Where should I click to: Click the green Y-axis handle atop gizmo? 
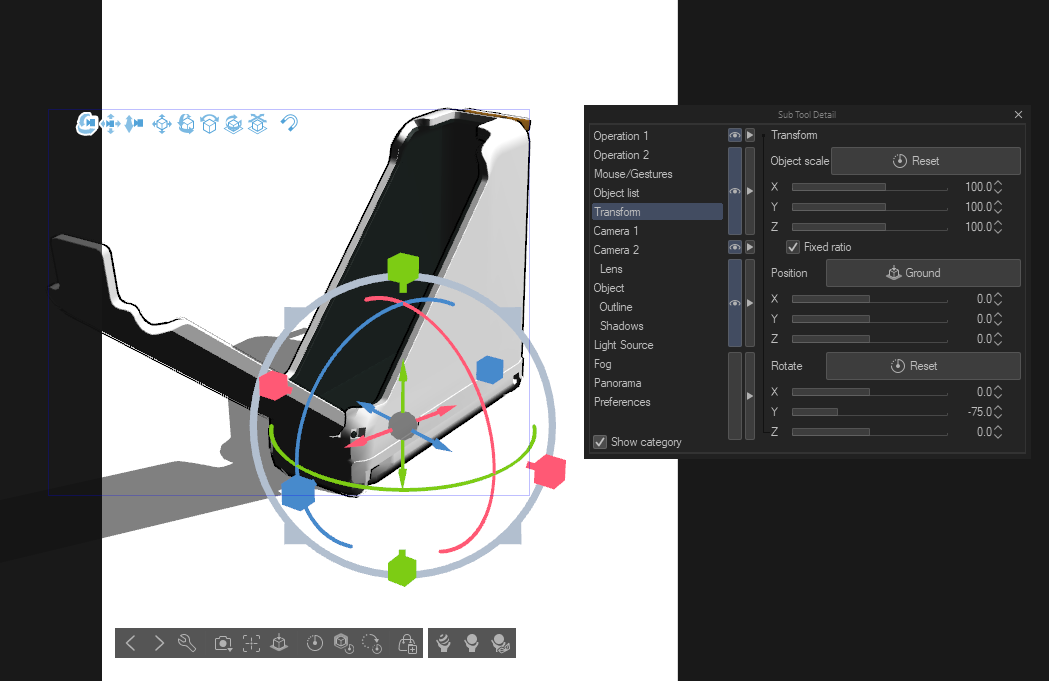tap(402, 268)
